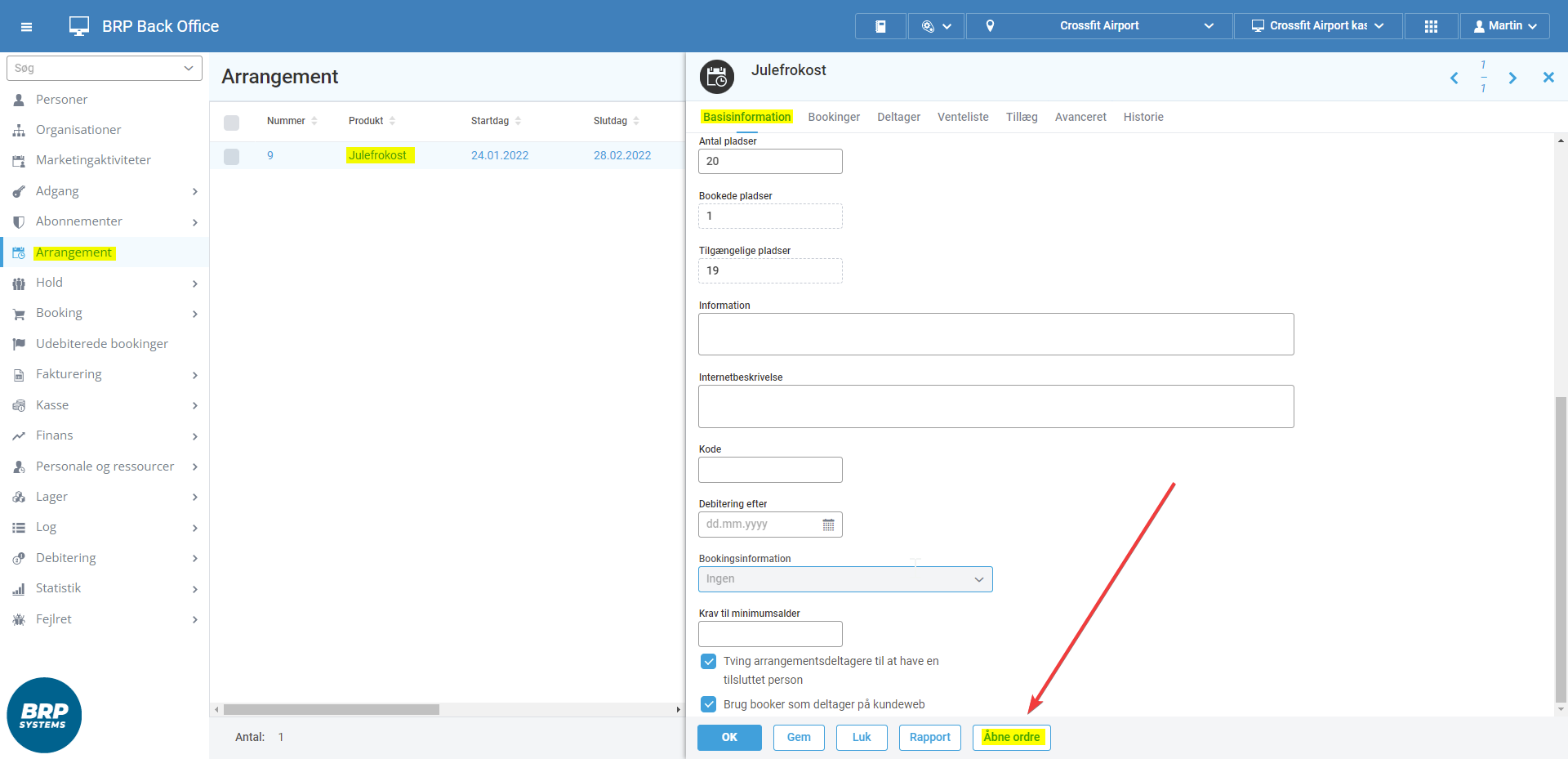Viewport: 1568px width, 759px height.
Task: Open the Crossfit Airport kasse dropdown
Action: tap(1318, 26)
